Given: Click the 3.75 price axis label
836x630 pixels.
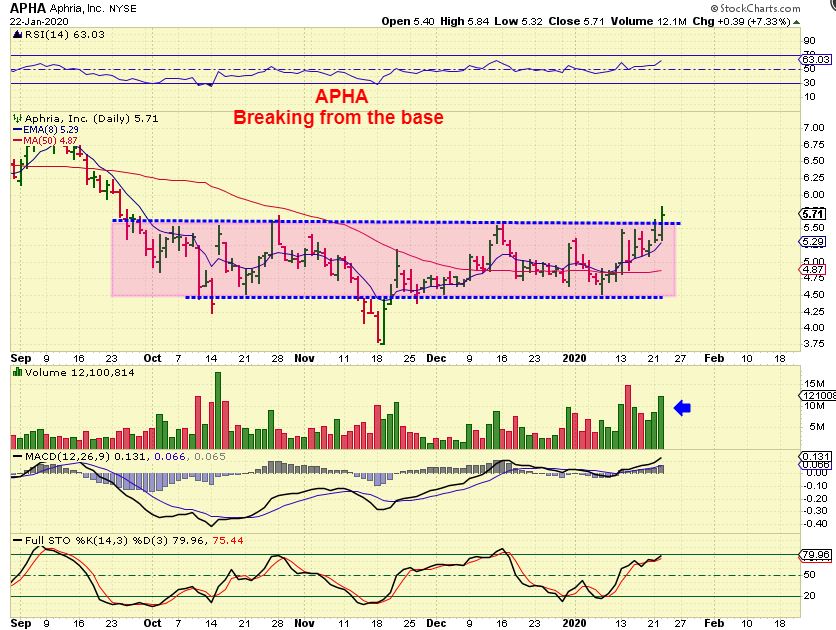Looking at the screenshot, I should [814, 344].
